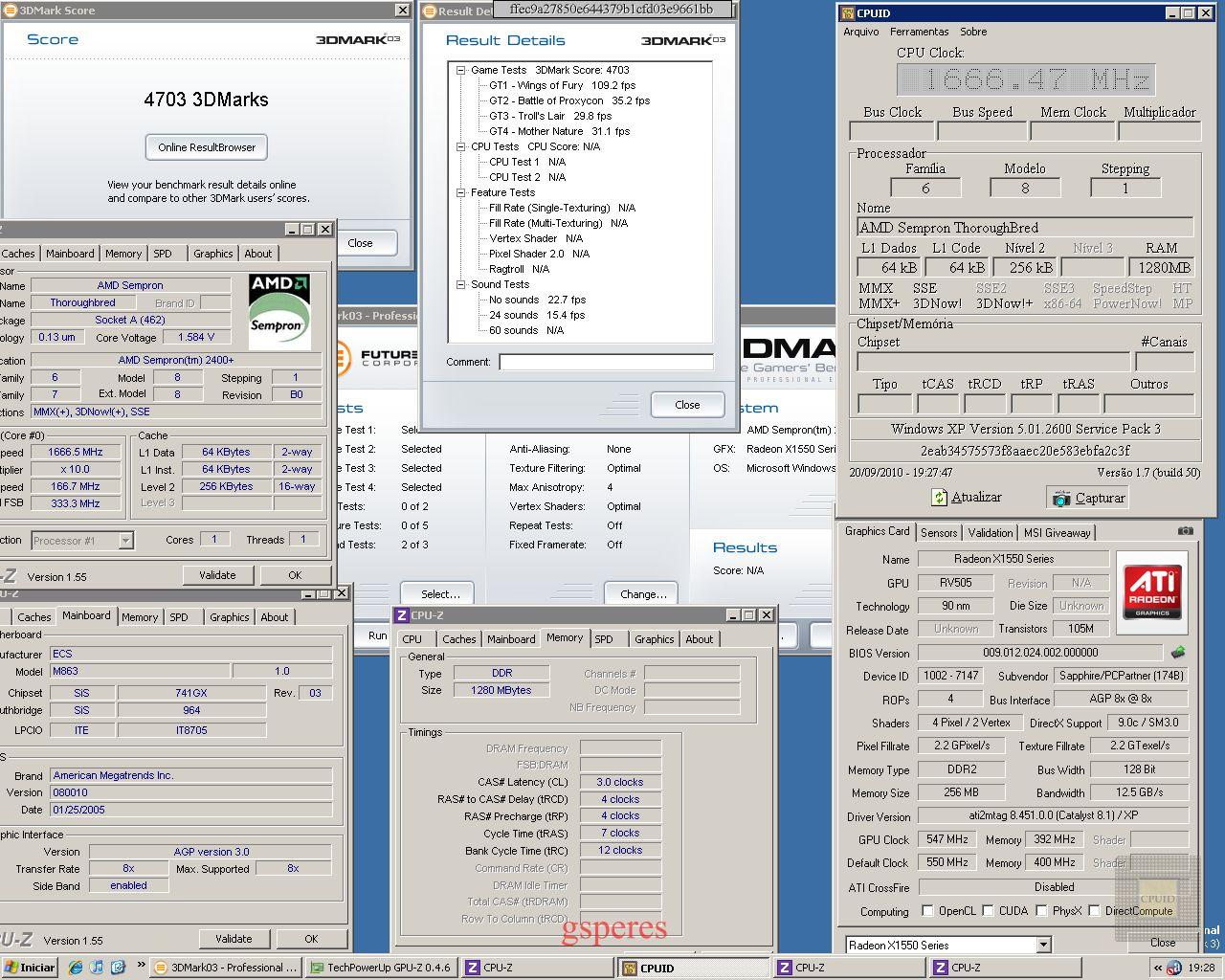This screenshot has height=980, width=1225.
Task: Click the GPU-Z BIOS save chip icon
Action: pyautogui.click(x=1178, y=653)
